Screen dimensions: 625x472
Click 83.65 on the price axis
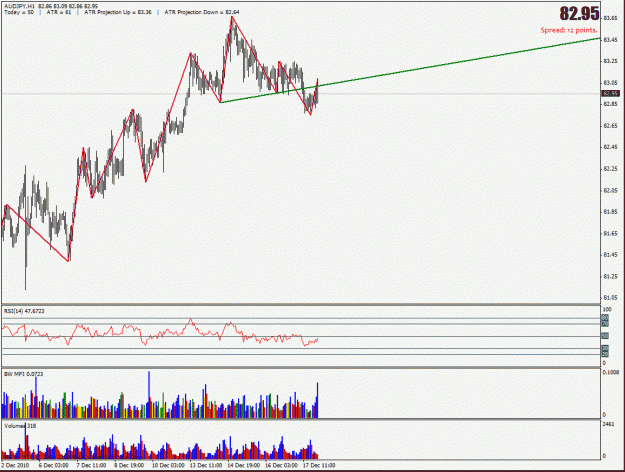pyautogui.click(x=611, y=18)
